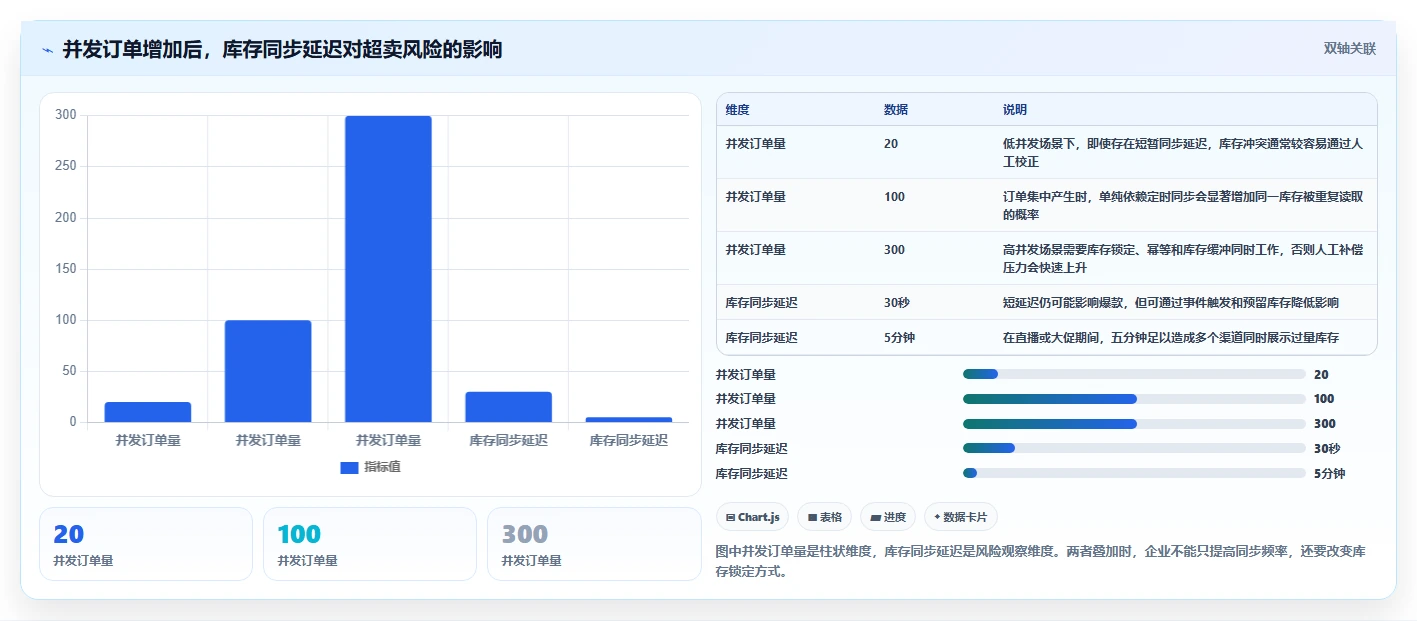This screenshot has width=1417, height=621.
Task: Open the data card showing 20
Action: 146,544
